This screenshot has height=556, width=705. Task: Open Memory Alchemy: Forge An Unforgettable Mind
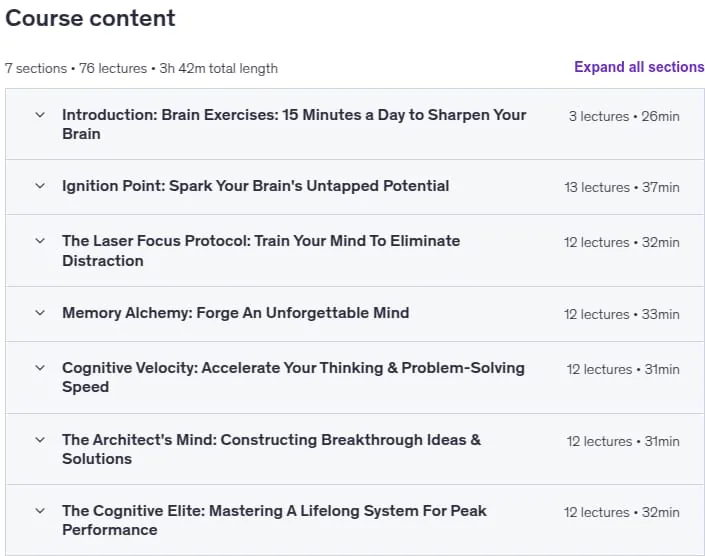coord(236,313)
